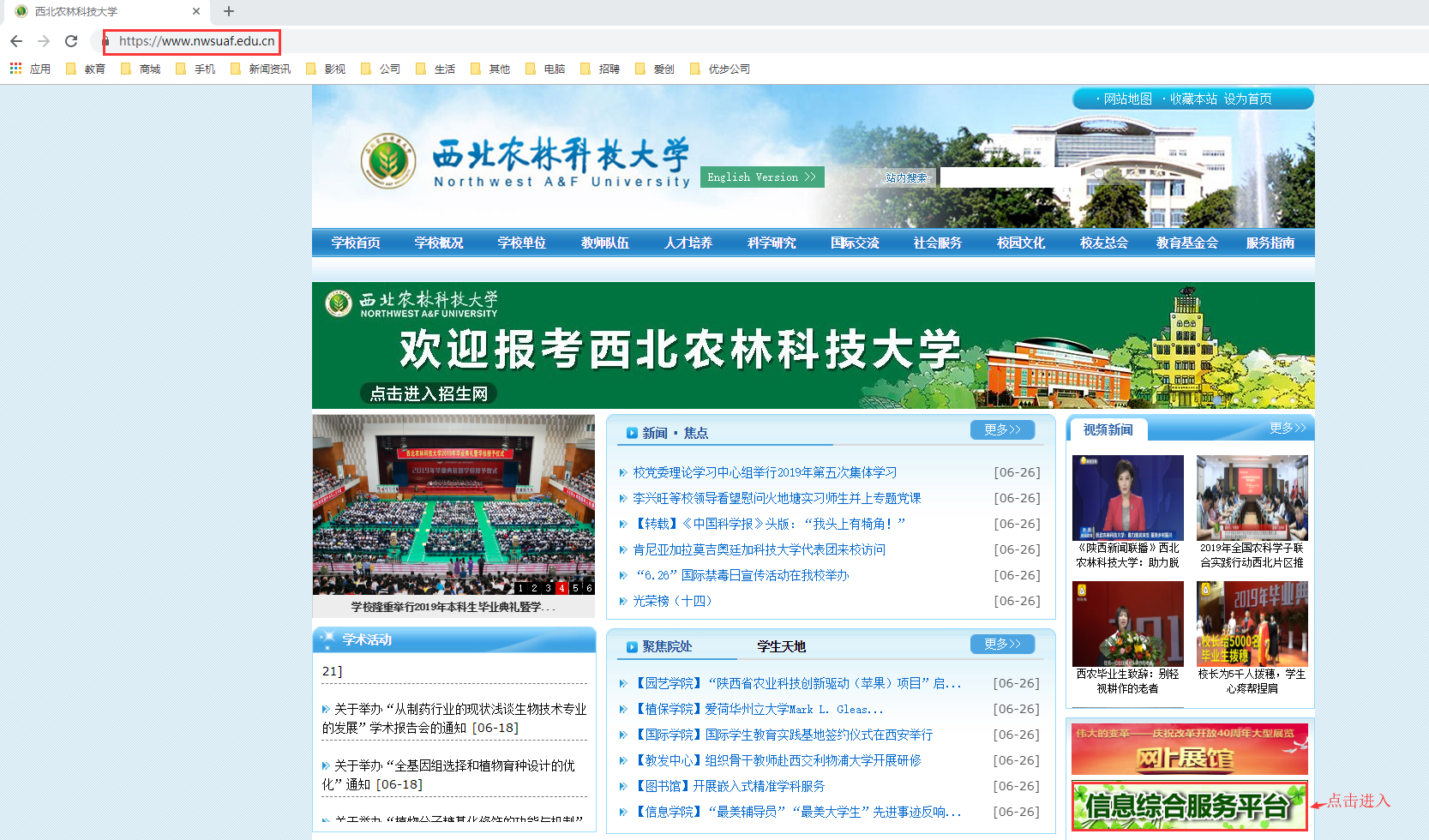Click the browser back arrow
Viewport: 1429px width, 840px height.
(16, 41)
